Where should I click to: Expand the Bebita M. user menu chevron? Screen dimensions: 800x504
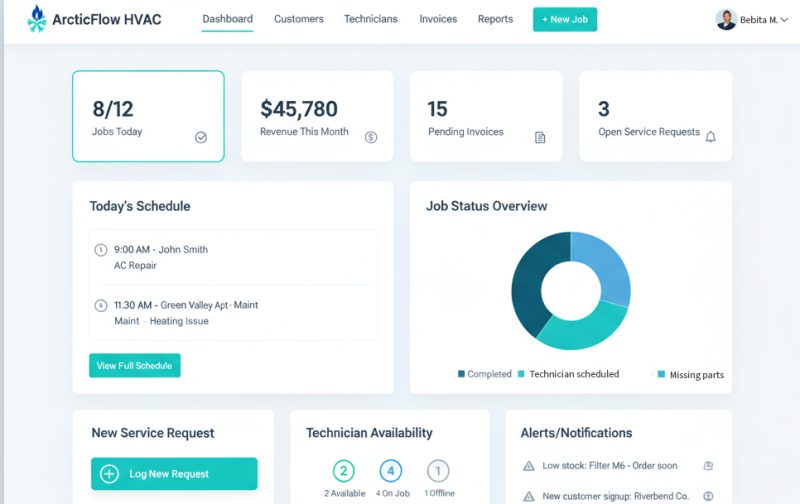pyautogui.click(x=784, y=20)
